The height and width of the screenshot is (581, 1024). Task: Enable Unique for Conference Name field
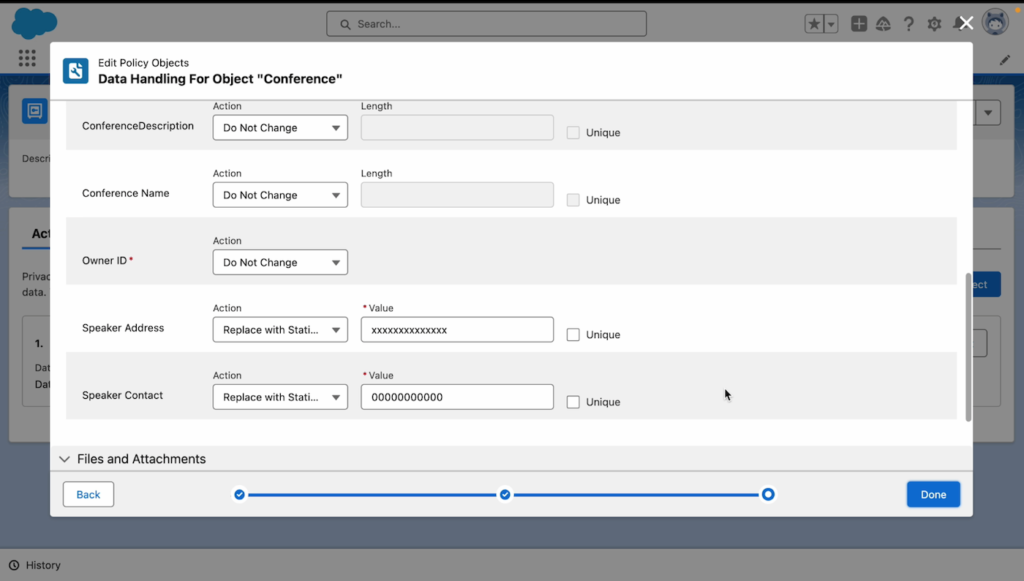pos(572,199)
